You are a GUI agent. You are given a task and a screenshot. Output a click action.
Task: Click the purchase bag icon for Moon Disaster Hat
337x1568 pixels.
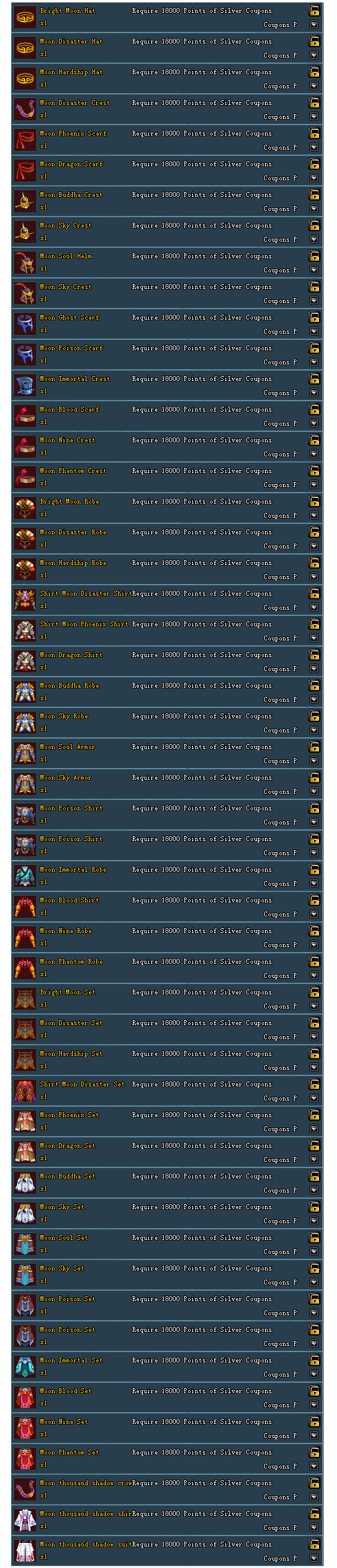[x=314, y=41]
